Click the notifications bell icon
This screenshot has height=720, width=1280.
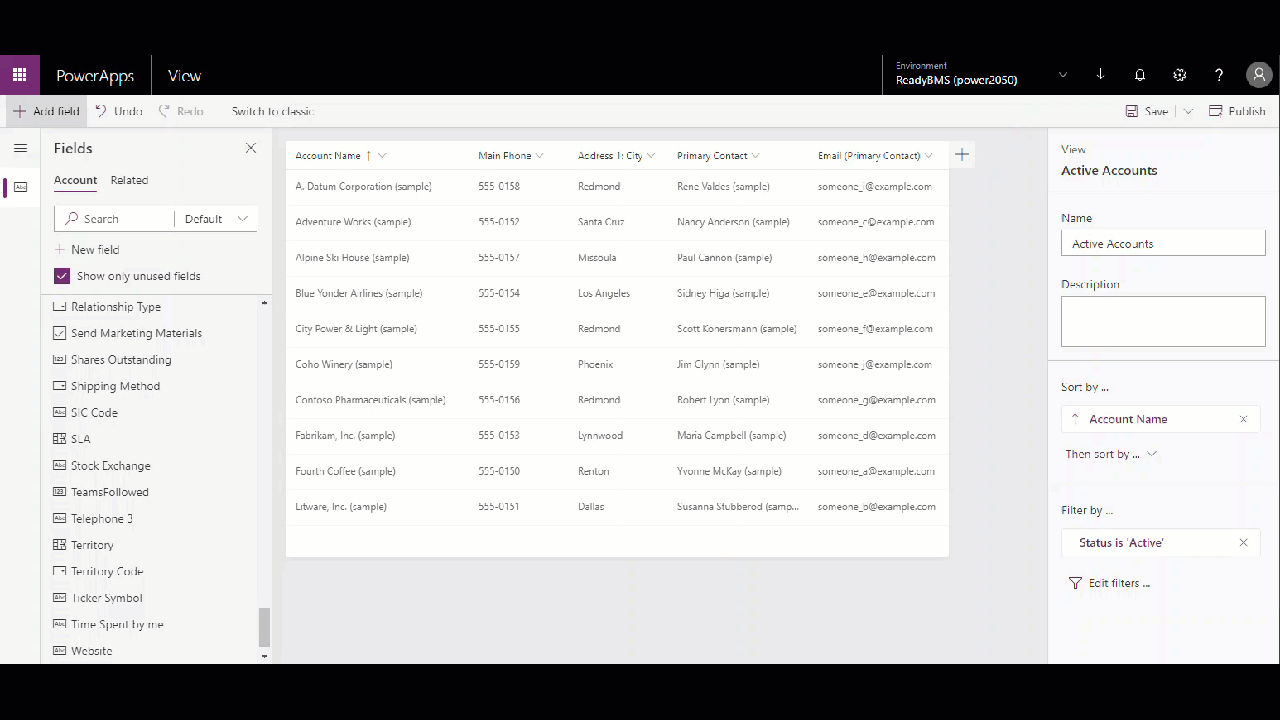[1140, 75]
